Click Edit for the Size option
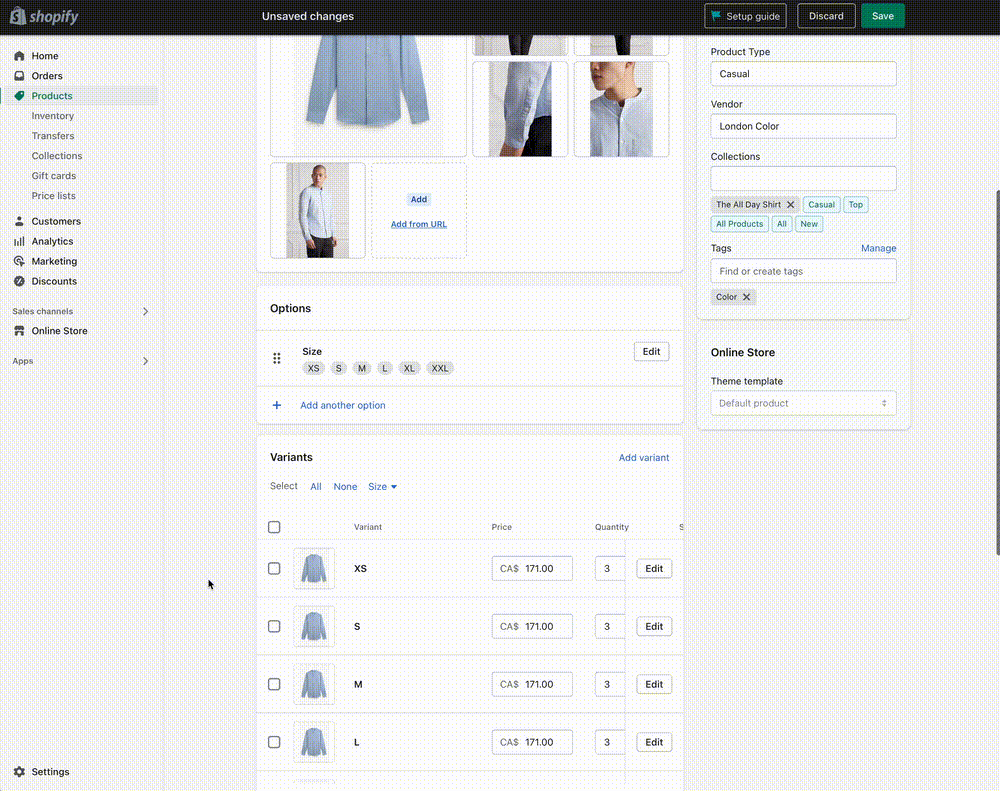The width and height of the screenshot is (1000, 791). point(651,351)
